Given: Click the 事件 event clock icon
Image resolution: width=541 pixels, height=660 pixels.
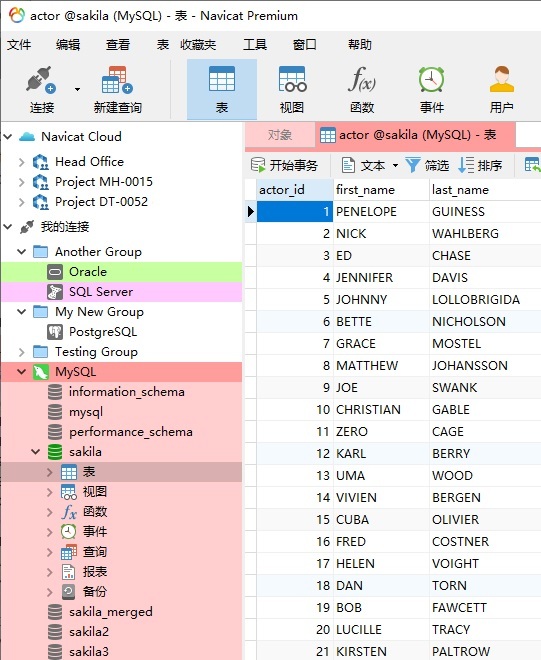Looking at the screenshot, I should (431, 80).
